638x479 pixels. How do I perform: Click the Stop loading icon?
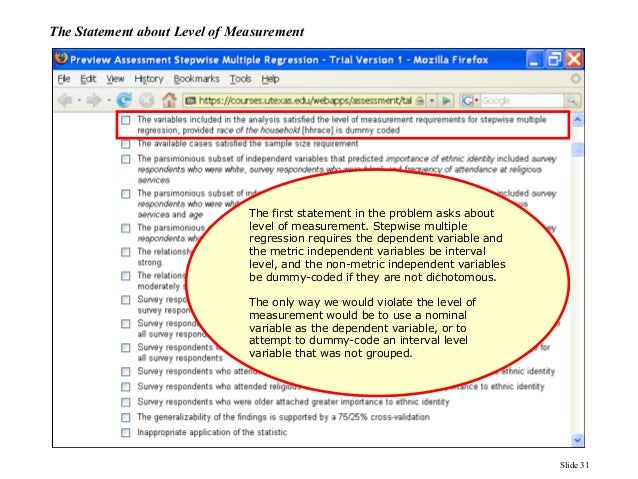point(146,100)
